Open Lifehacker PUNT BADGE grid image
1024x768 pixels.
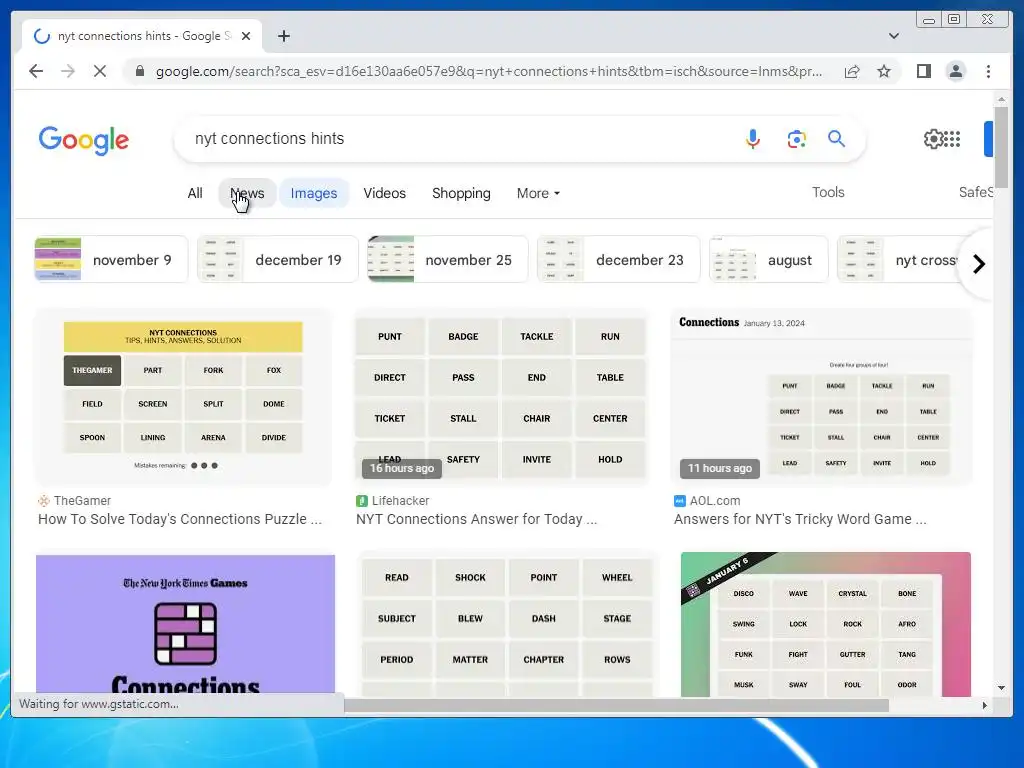(501, 397)
